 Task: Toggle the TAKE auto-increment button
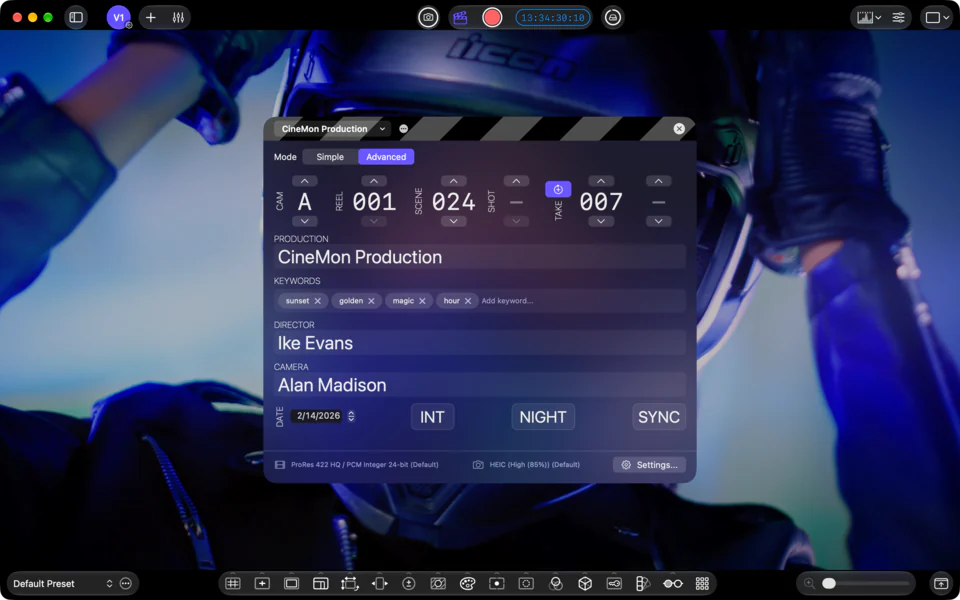tap(558, 189)
